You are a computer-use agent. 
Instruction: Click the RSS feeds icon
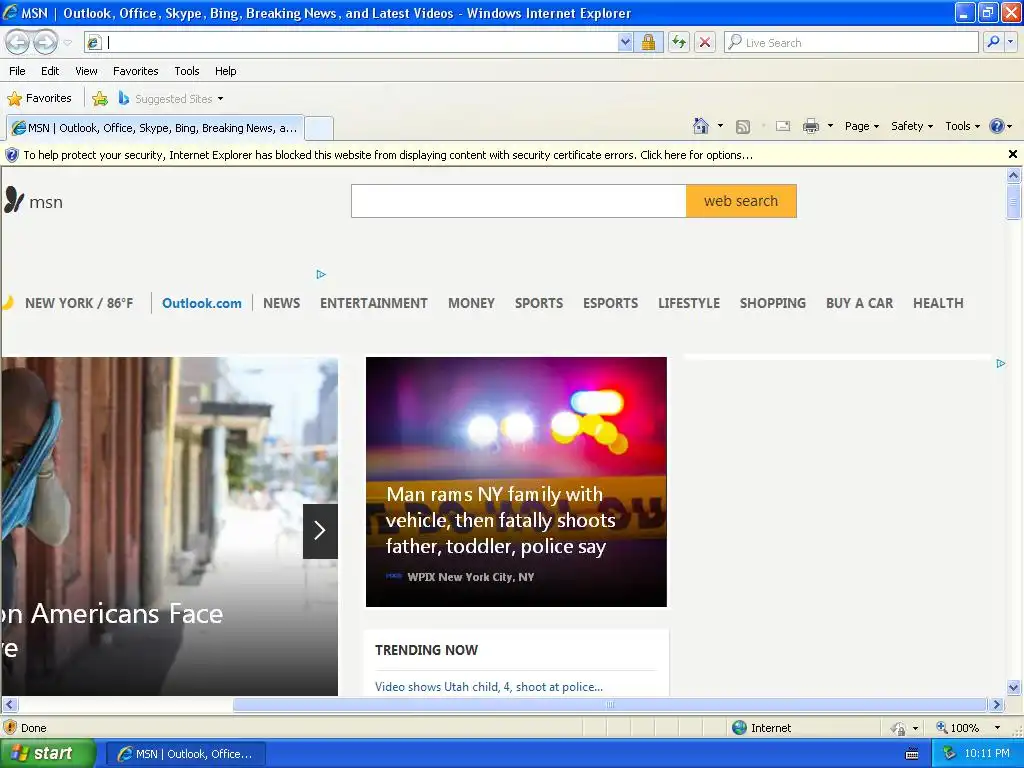(743, 127)
